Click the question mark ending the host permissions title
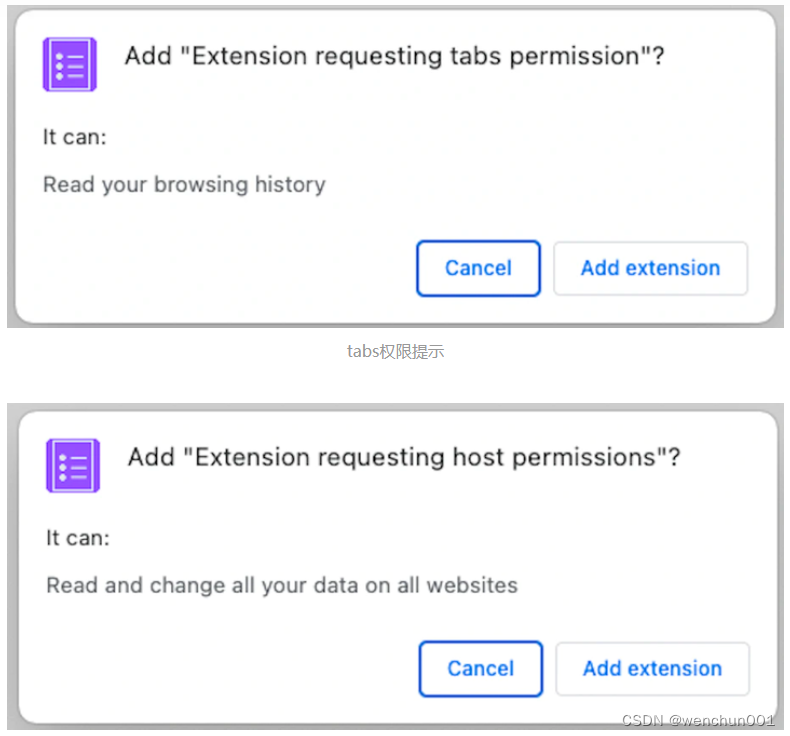This screenshot has width=790, height=736. [674, 457]
